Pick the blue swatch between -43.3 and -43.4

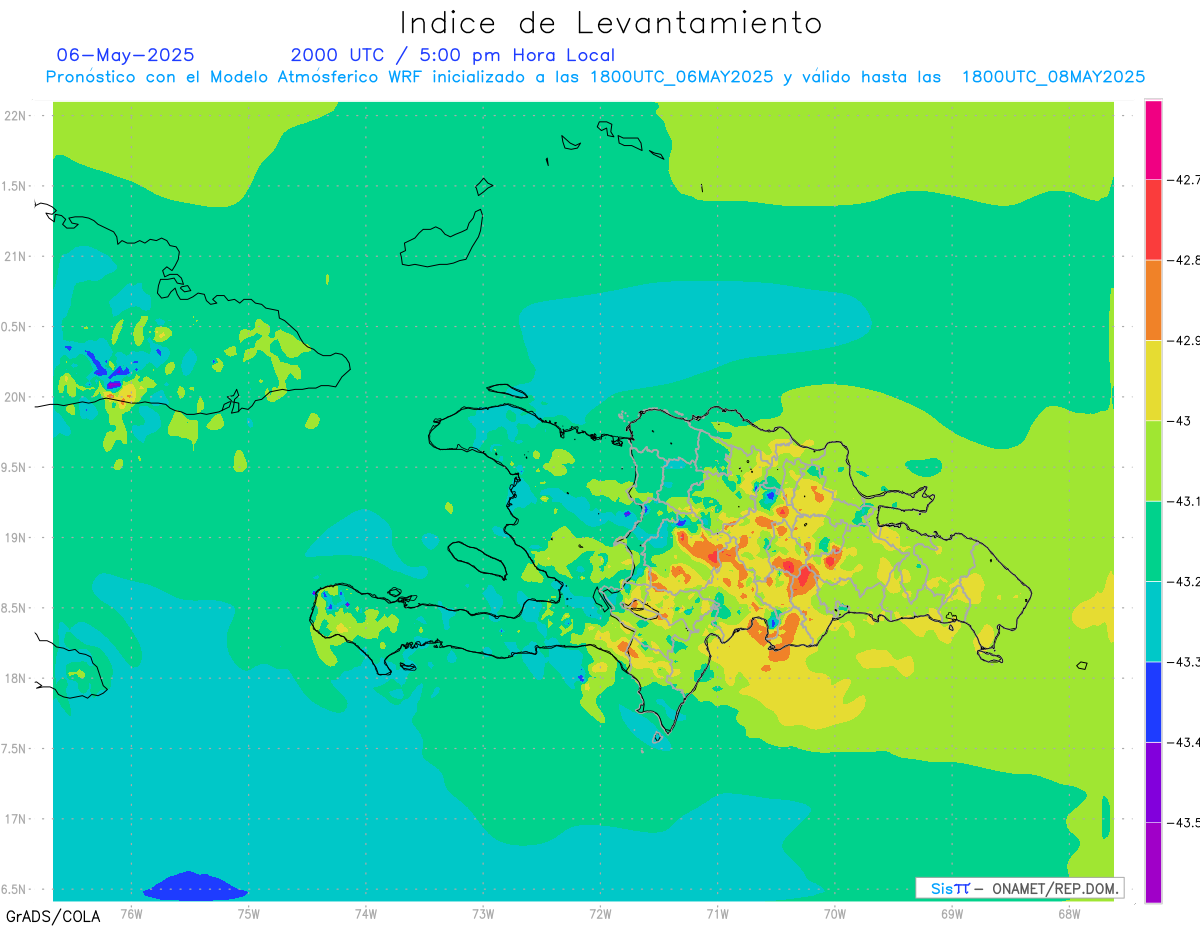[1153, 702]
